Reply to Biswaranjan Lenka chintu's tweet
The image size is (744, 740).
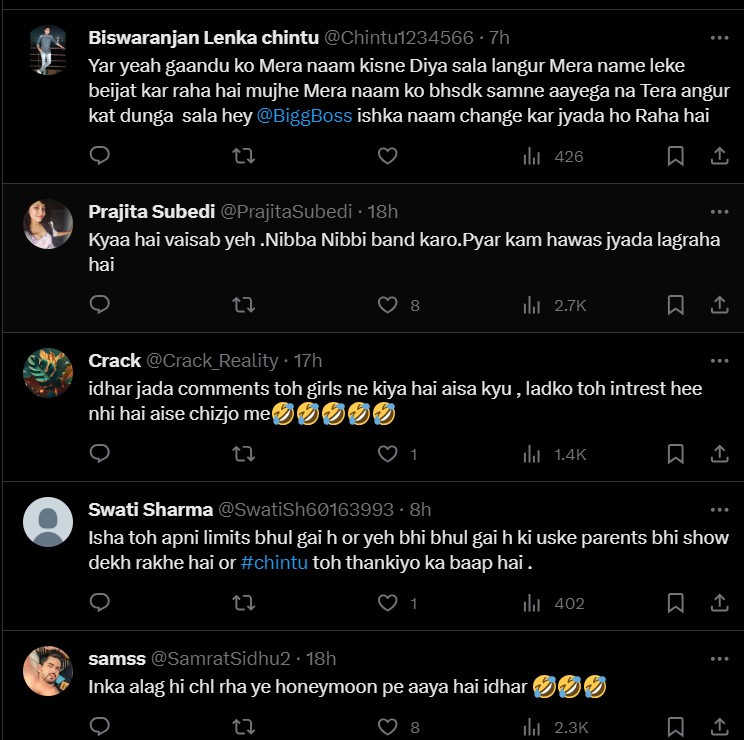(99, 156)
